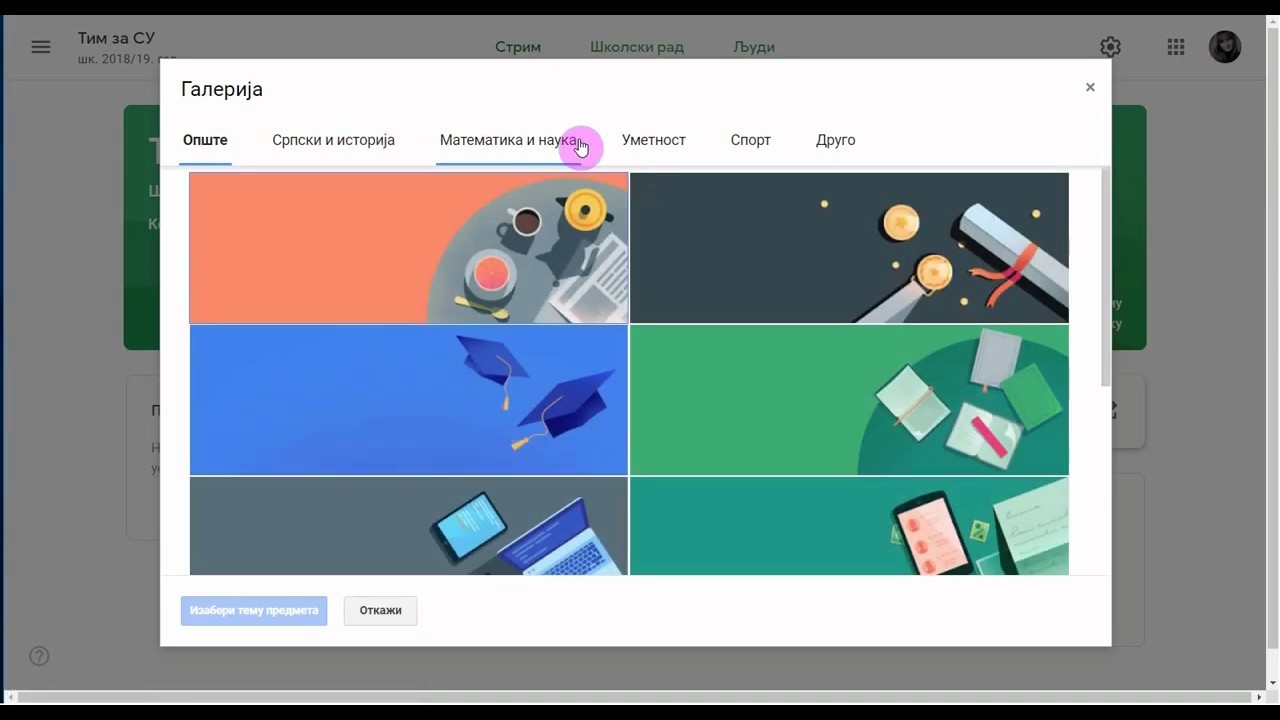Switch to Српски и историја tab

pos(333,140)
